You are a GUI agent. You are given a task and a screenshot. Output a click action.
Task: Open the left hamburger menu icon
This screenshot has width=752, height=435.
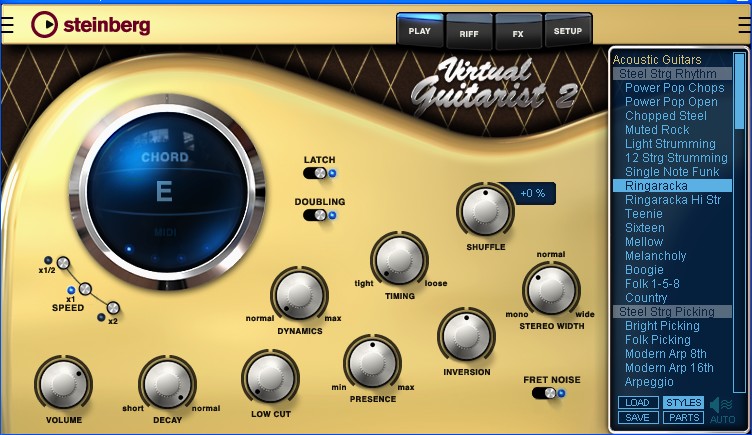pos(7,25)
